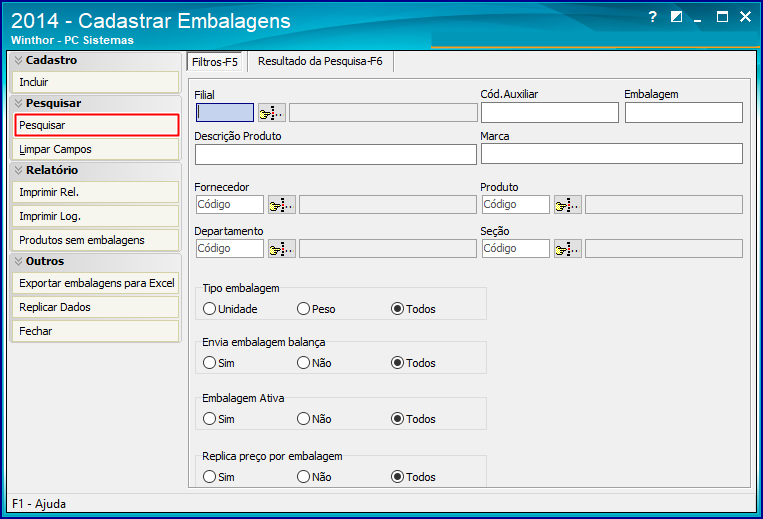Focus the Filial code input field

point(225,113)
